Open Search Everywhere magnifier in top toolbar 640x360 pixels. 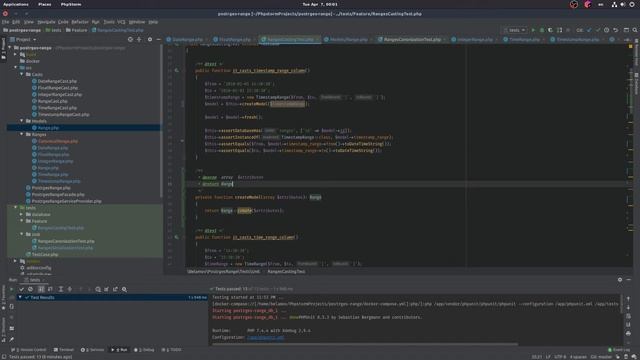(x=635, y=30)
